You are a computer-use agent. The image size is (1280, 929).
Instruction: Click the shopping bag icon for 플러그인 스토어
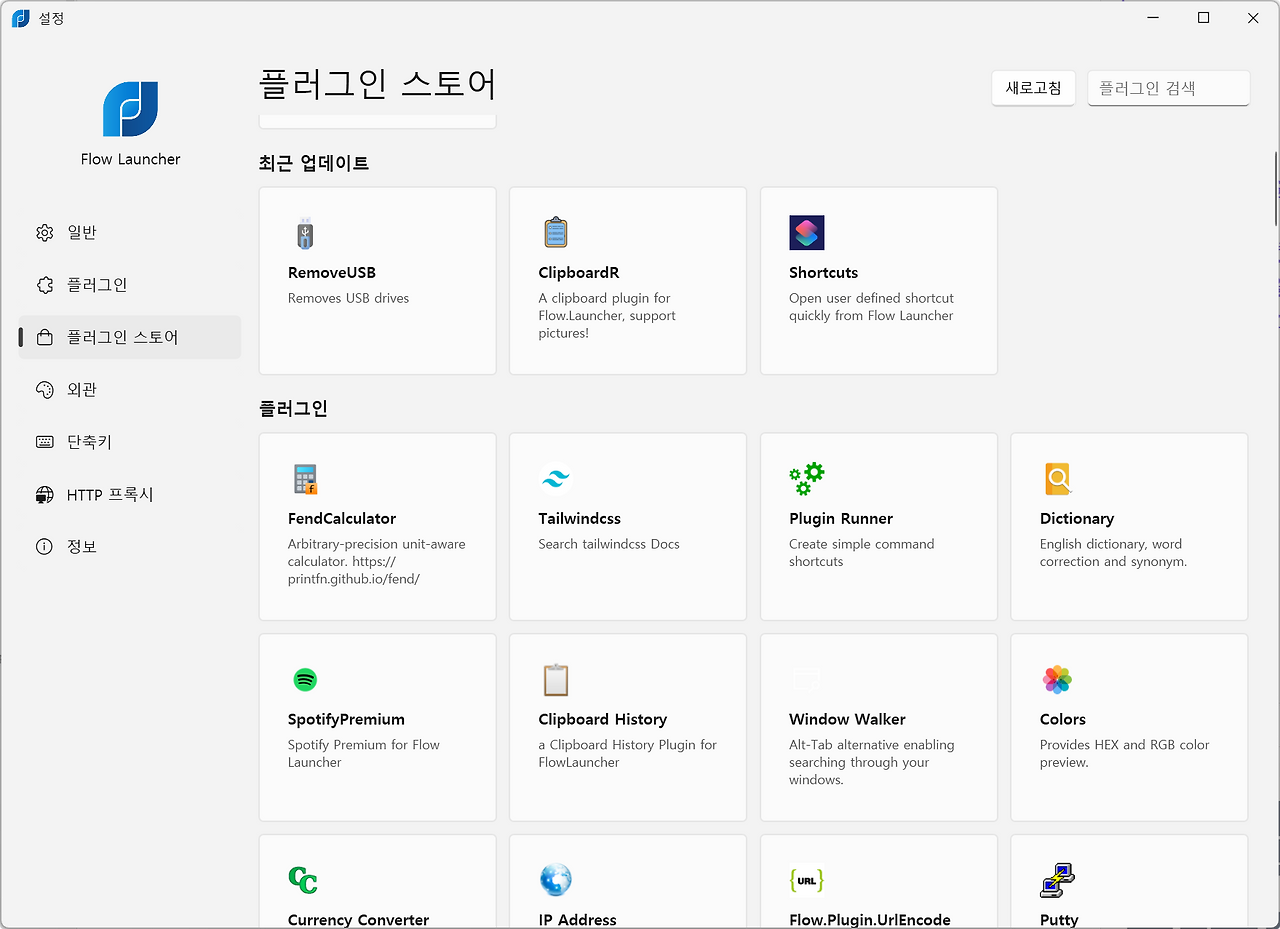coord(44,338)
